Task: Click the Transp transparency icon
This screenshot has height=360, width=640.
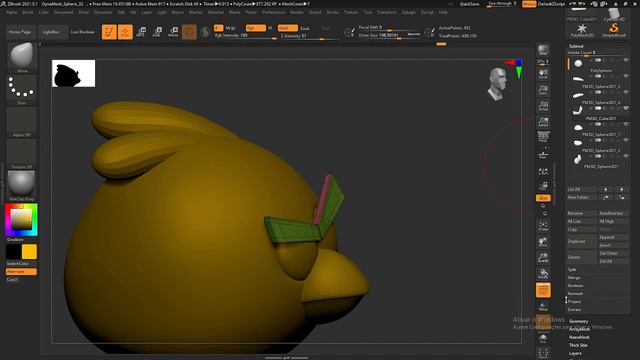Action: pyautogui.click(x=543, y=306)
